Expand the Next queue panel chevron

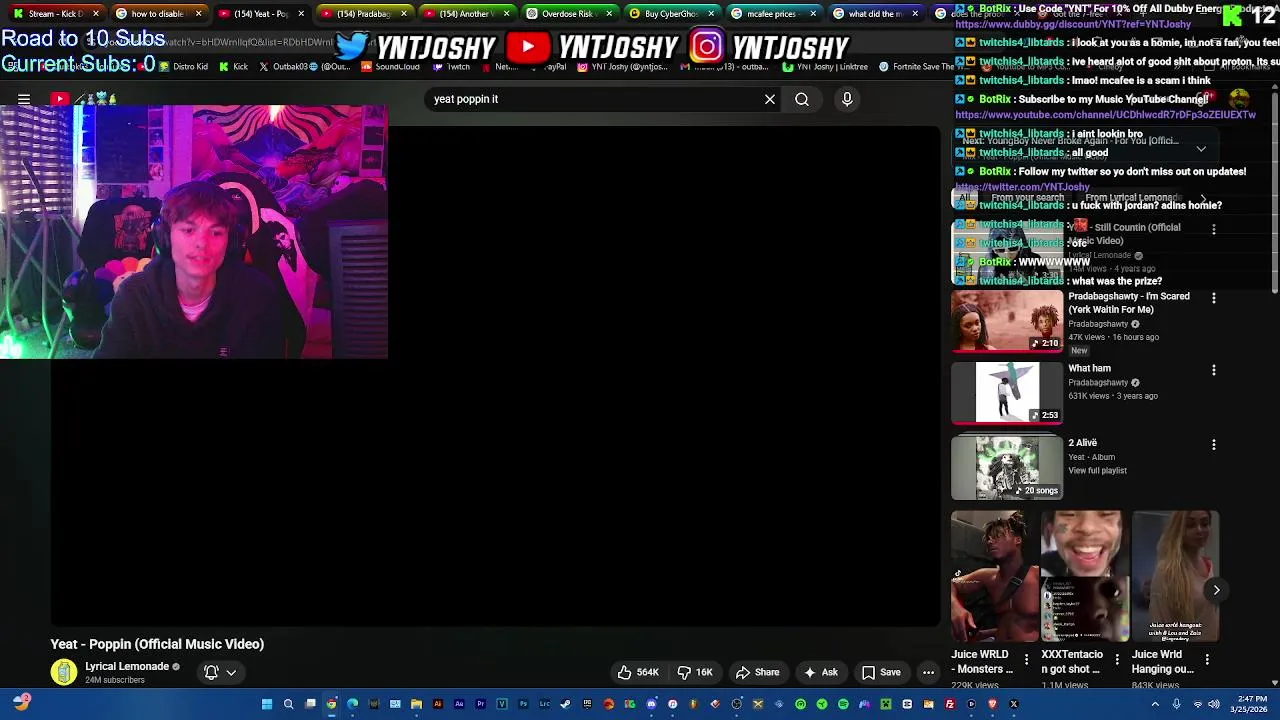pyautogui.click(x=1201, y=149)
